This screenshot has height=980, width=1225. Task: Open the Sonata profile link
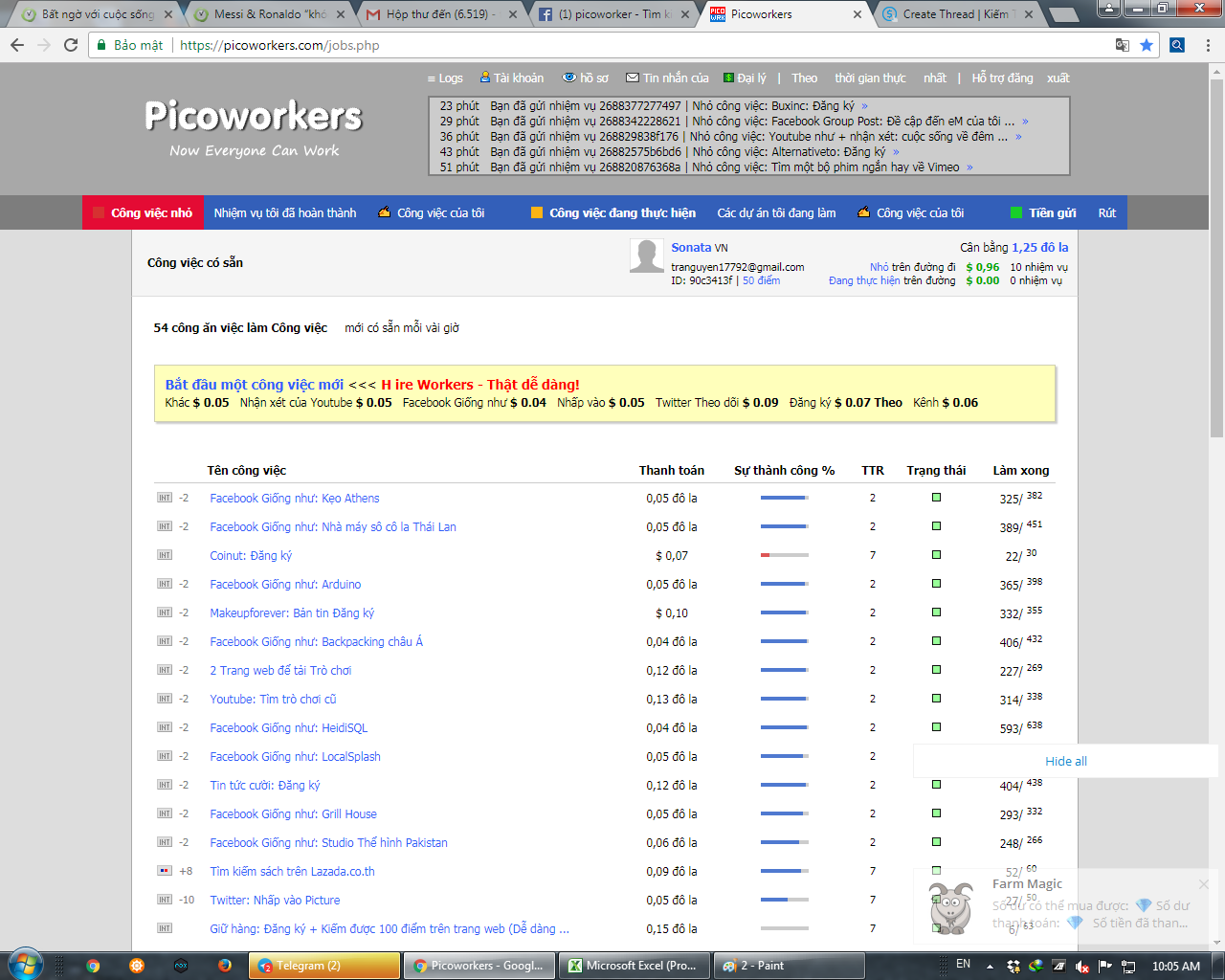[x=691, y=247]
